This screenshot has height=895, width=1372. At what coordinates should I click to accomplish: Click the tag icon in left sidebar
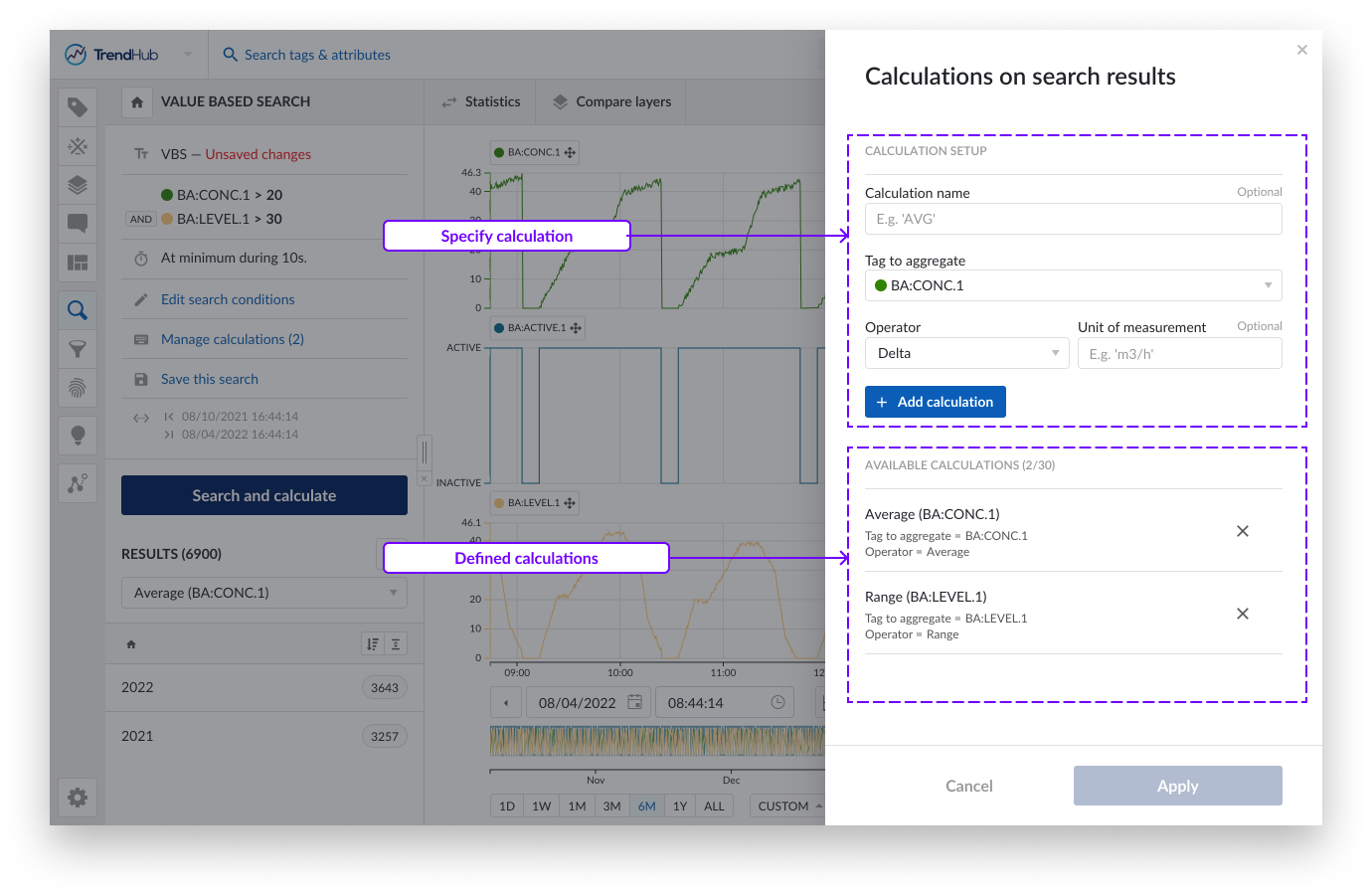[x=78, y=107]
